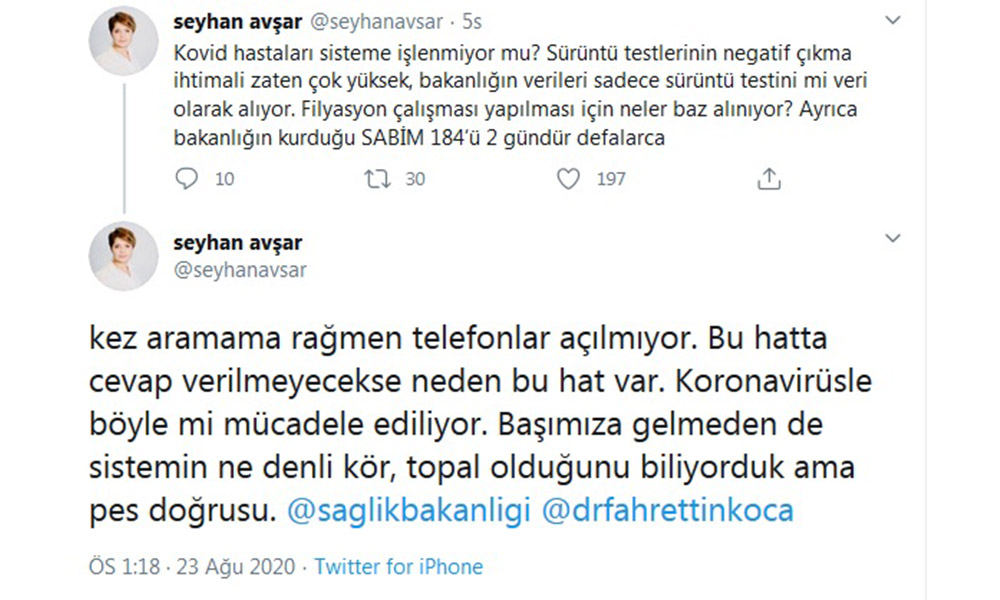Click the share icon under the first tweet
Viewport: 1000px width, 600px height.
(x=768, y=179)
